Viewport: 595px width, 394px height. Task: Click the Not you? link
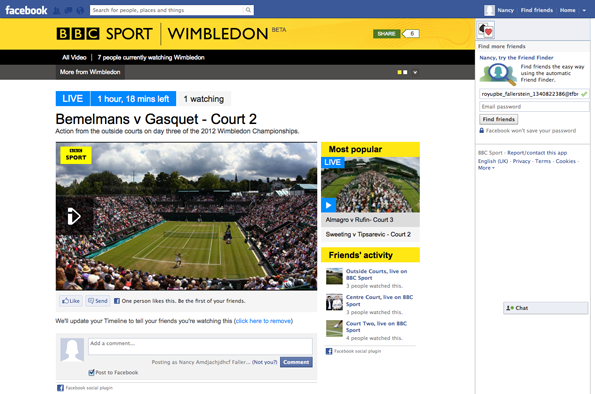click(264, 362)
